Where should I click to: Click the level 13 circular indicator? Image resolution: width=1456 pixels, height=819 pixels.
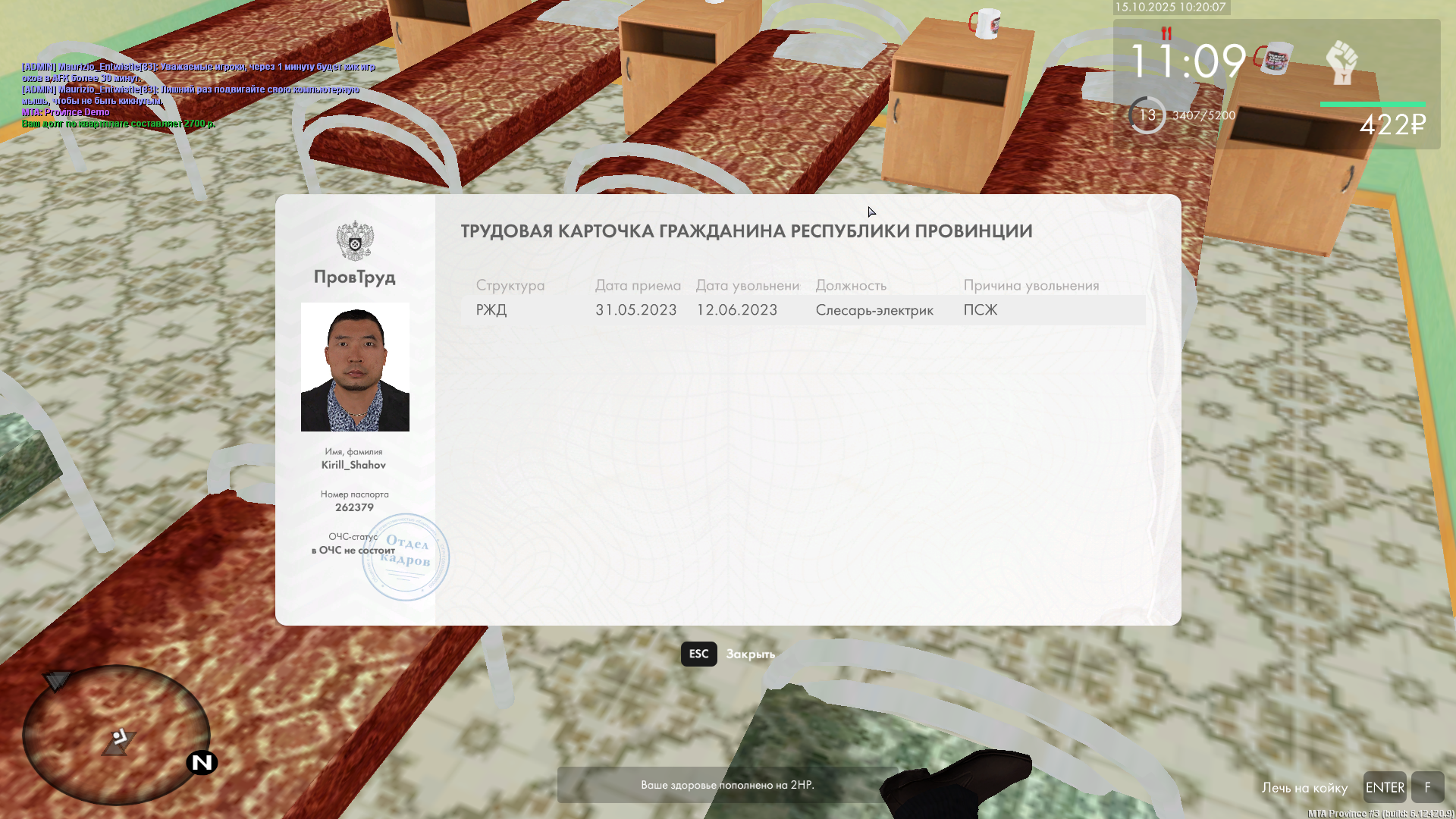1147,115
